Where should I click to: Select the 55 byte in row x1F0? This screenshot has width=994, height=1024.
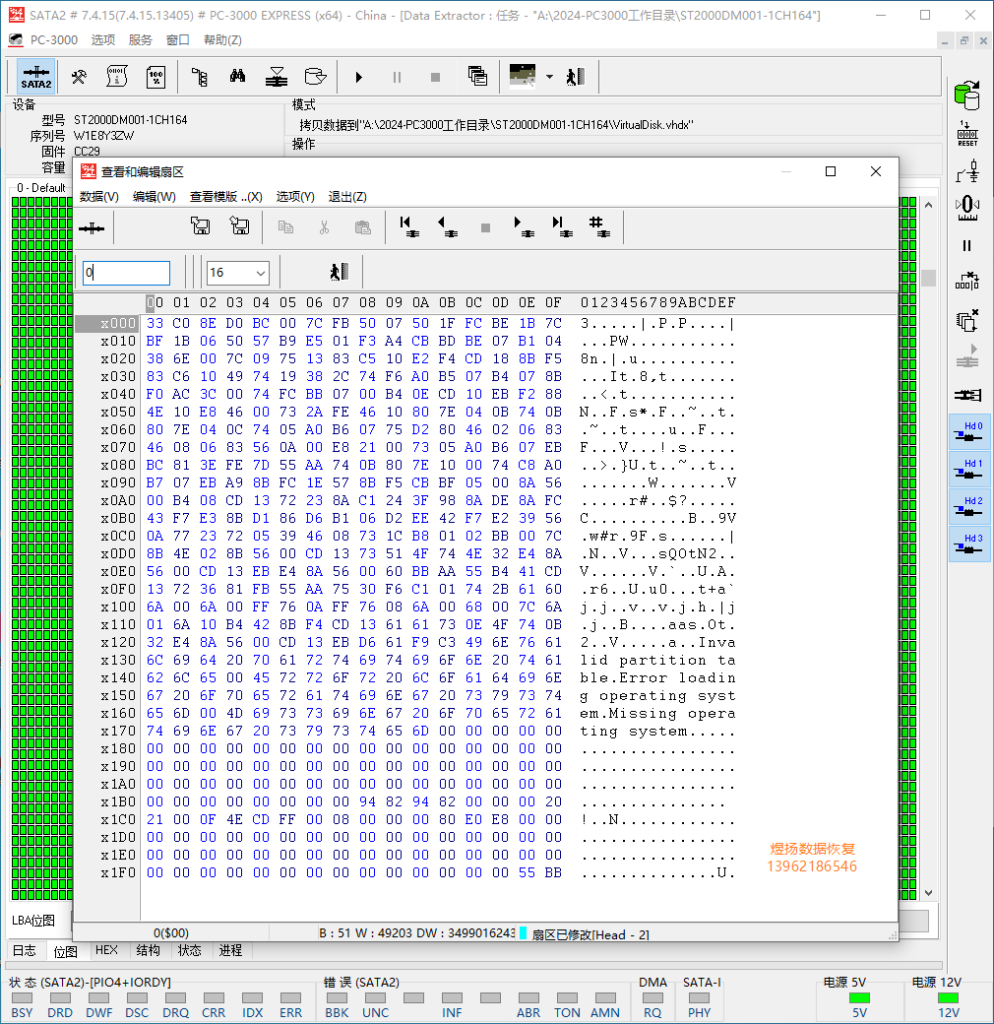(527, 872)
